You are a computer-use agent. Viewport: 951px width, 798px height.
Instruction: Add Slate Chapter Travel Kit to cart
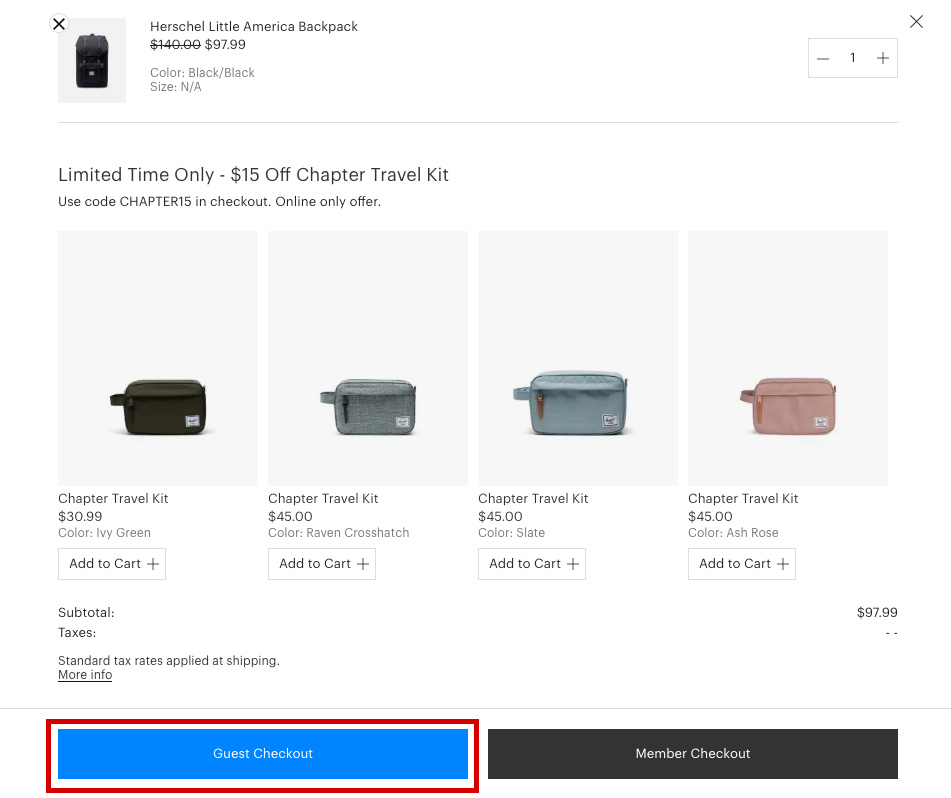[532, 564]
